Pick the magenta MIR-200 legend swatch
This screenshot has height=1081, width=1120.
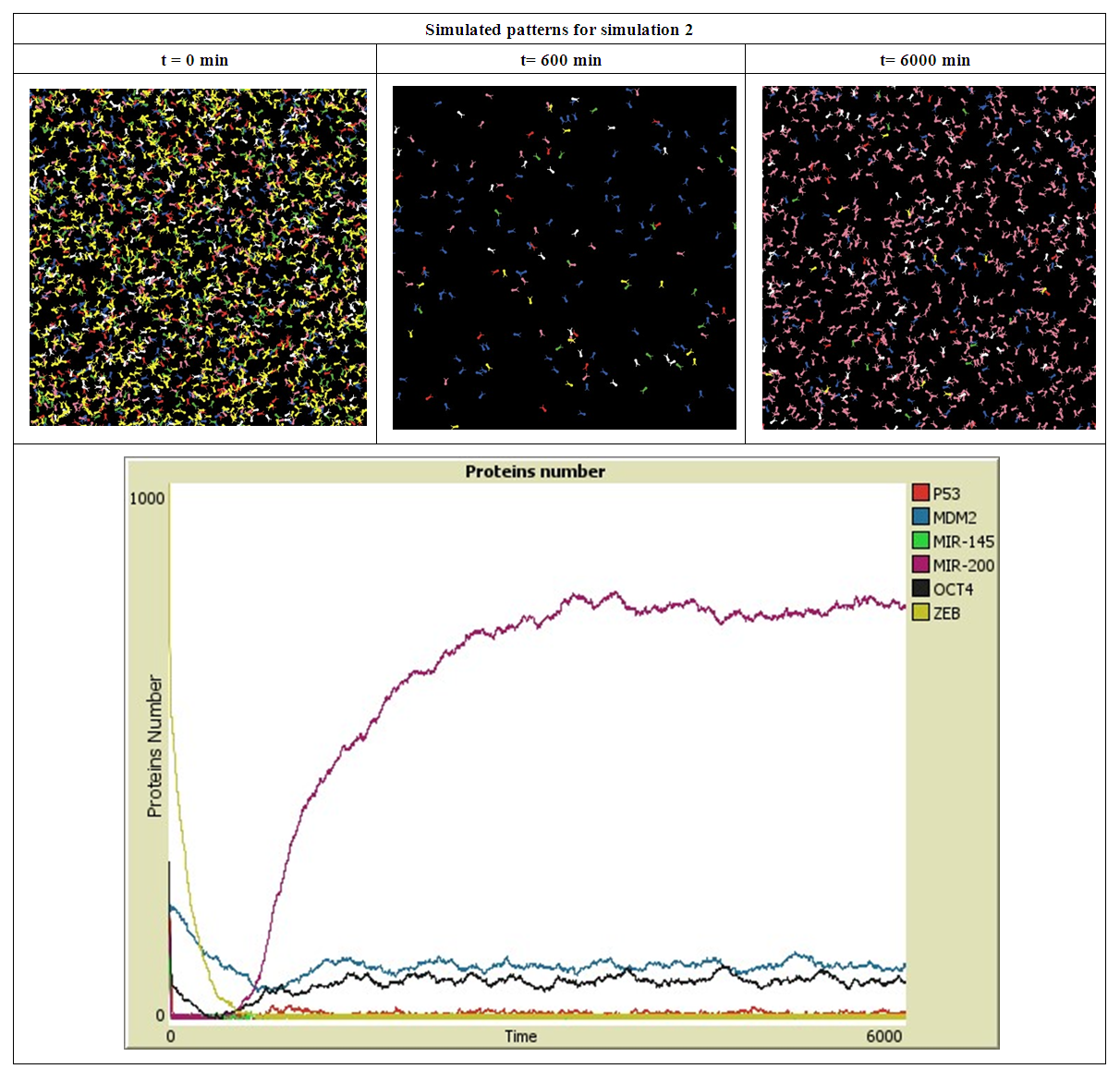[920, 565]
